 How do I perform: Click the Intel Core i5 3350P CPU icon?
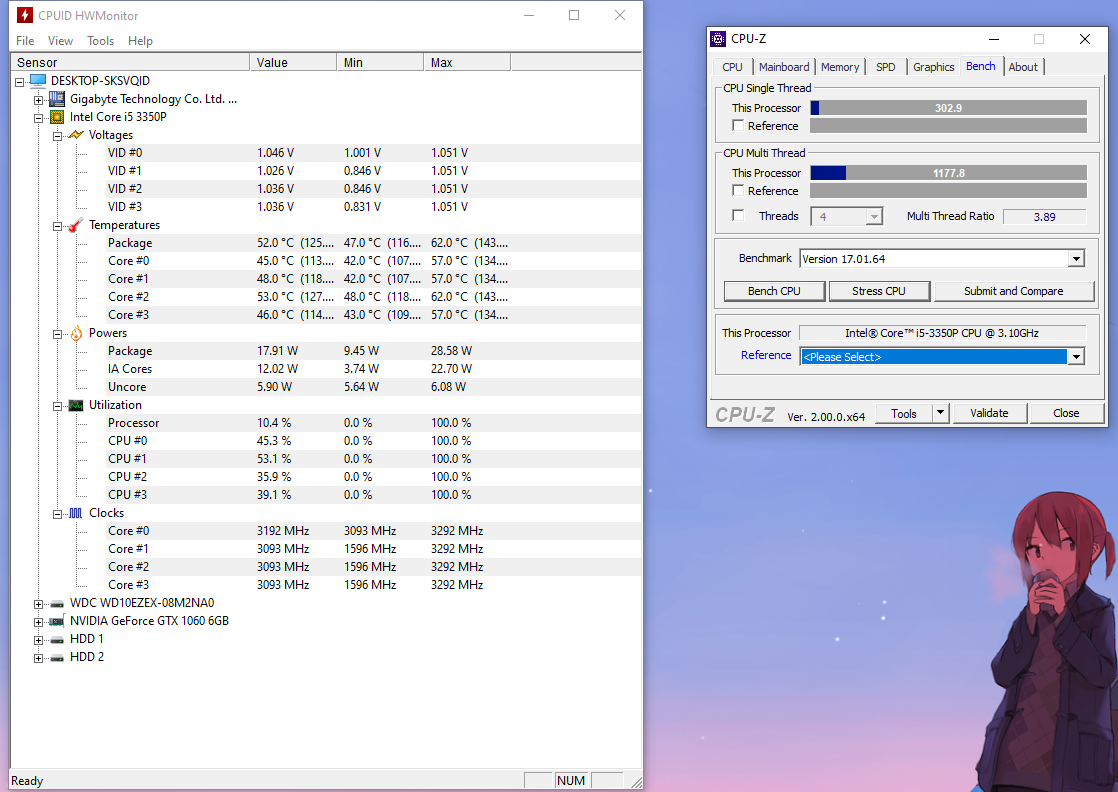pyautogui.click(x=57, y=117)
